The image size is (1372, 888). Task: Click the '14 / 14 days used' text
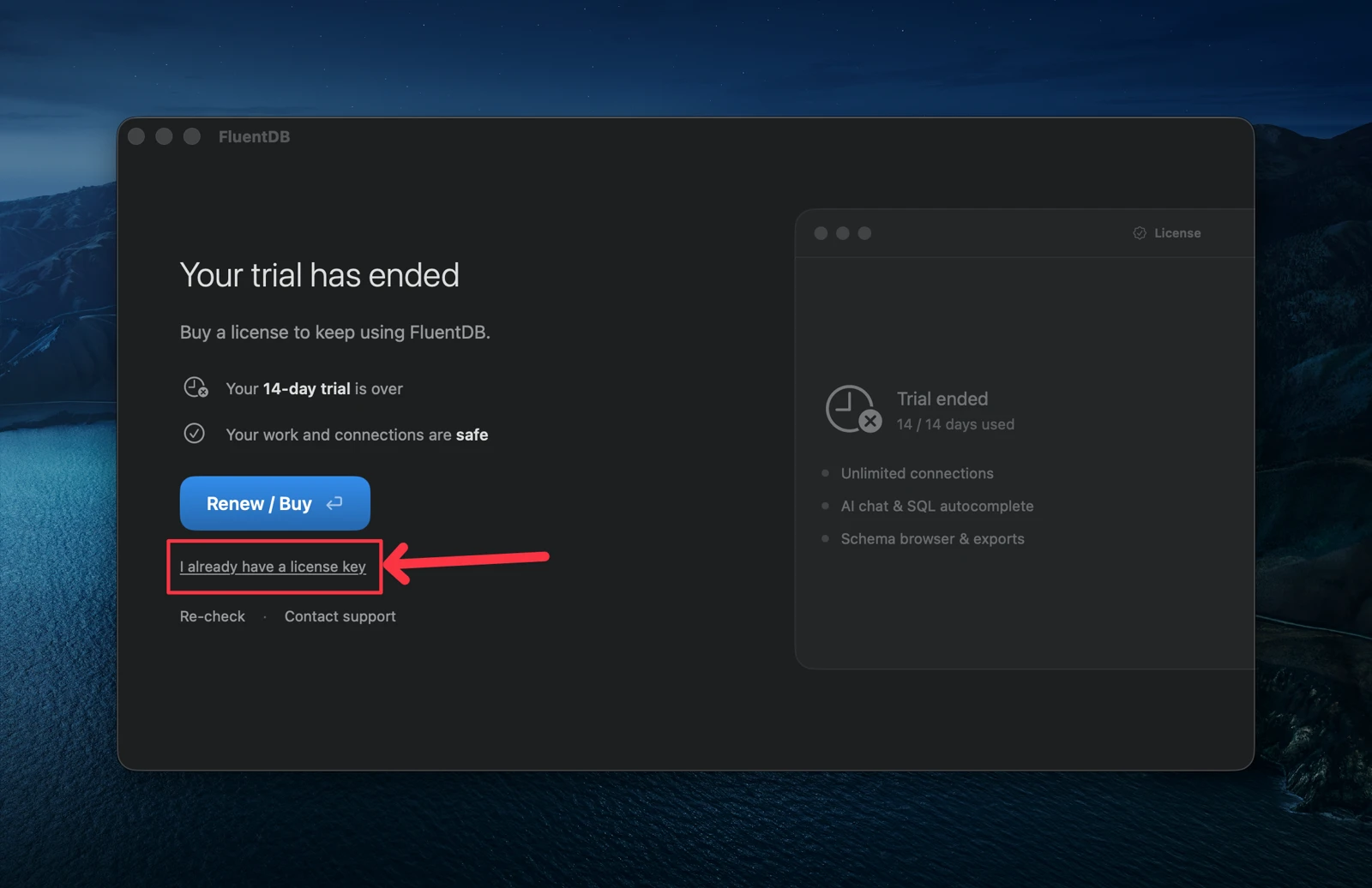955,424
